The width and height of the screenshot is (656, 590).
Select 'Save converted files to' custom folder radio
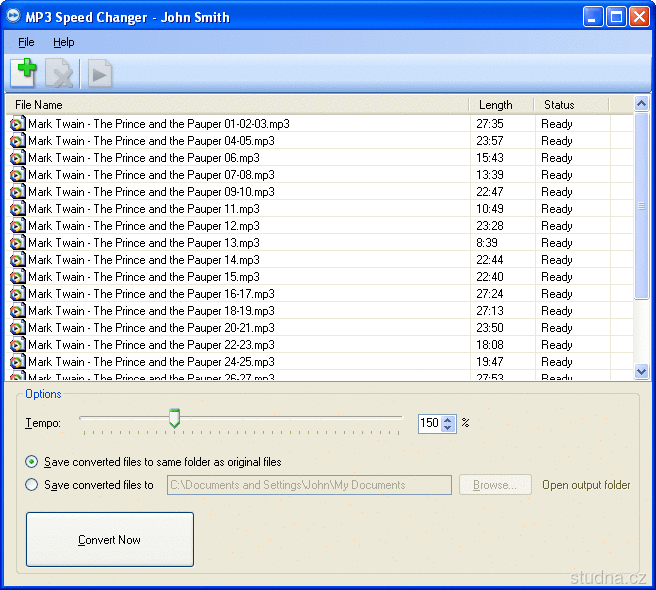32,485
